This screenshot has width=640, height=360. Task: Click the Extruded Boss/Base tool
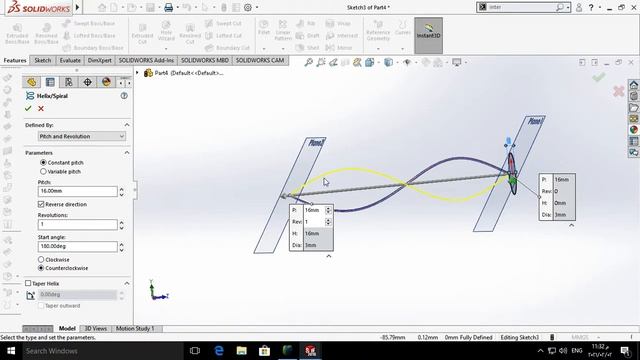pyautogui.click(x=17, y=33)
